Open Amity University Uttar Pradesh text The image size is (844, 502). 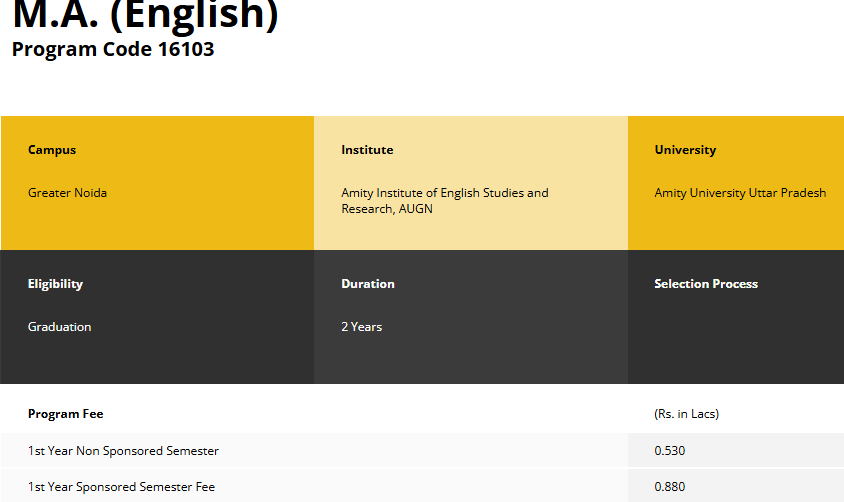740,193
